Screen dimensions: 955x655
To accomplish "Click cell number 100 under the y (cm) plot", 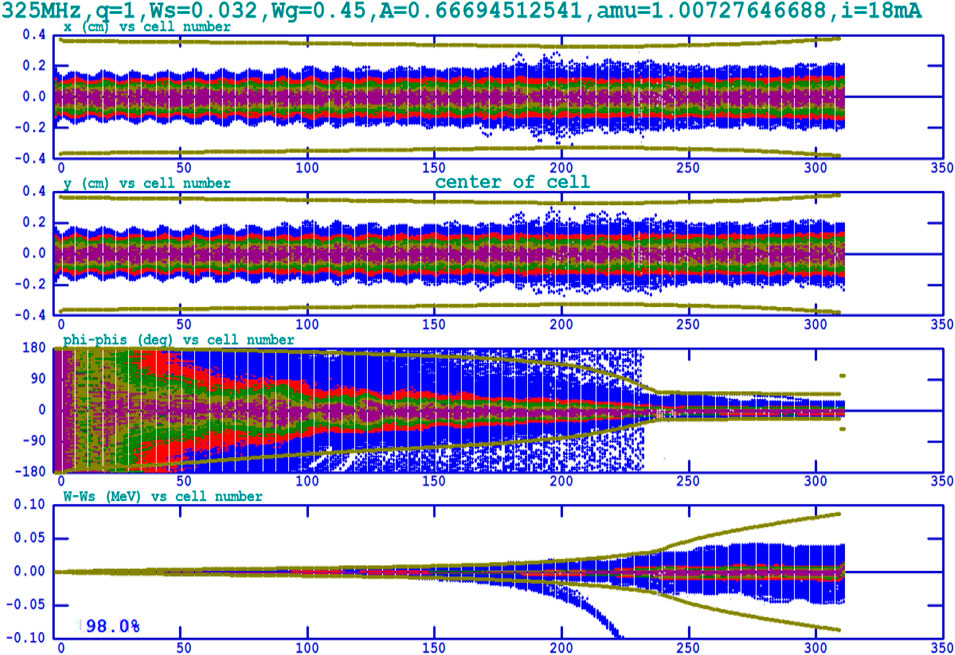I will 307,325.
